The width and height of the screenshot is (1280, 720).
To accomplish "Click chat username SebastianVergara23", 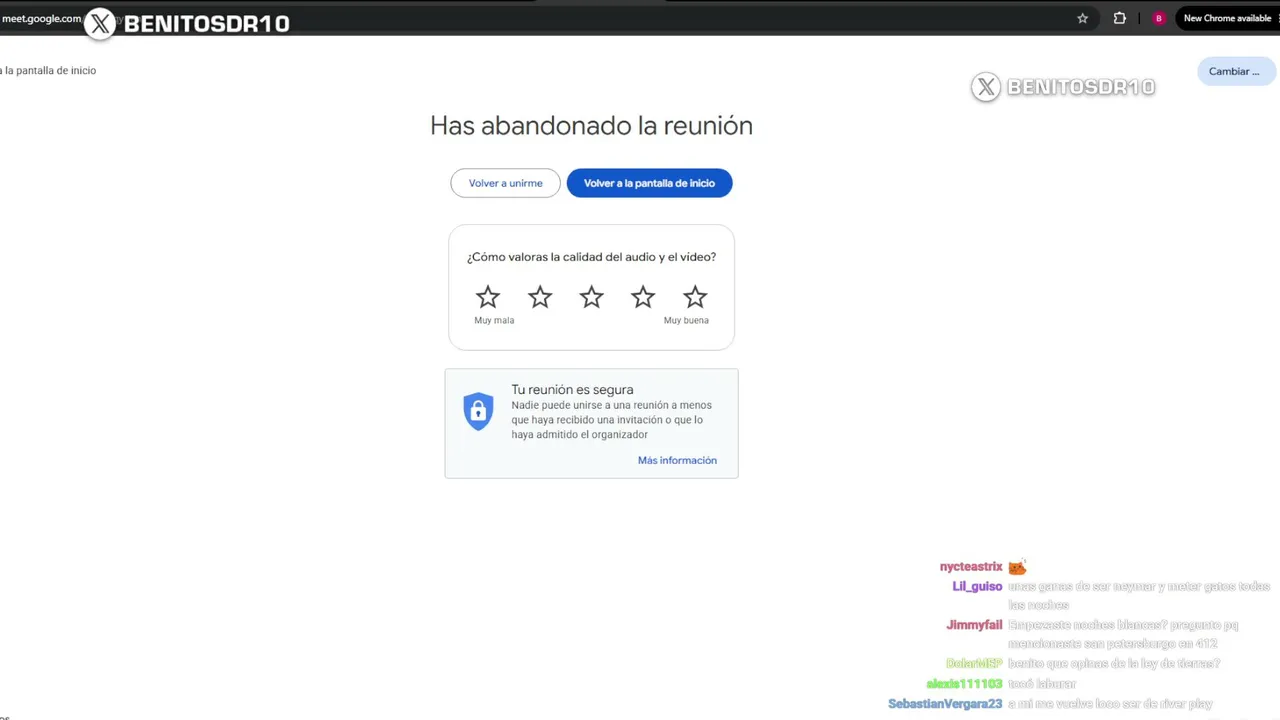I will coord(945,704).
